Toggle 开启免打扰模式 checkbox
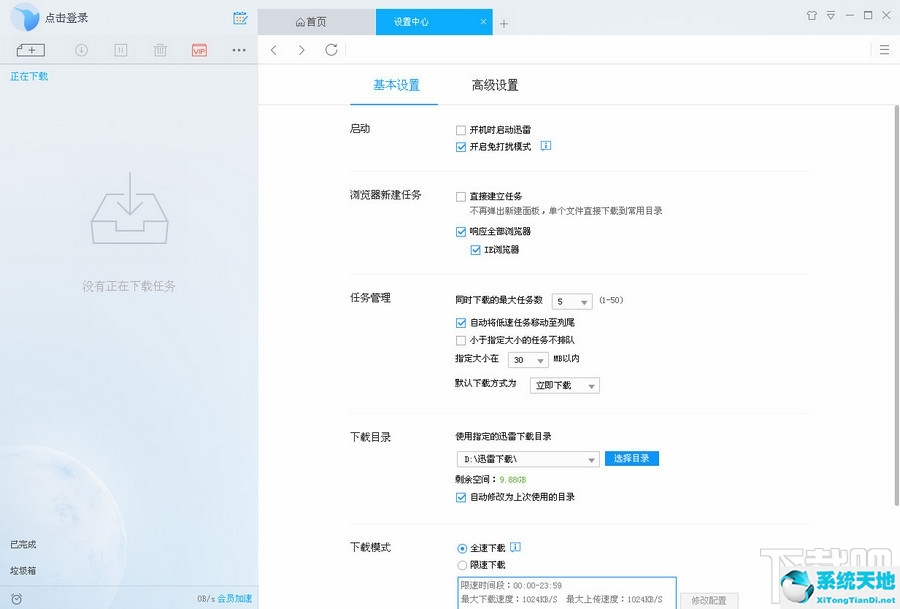The width and height of the screenshot is (900, 609). (461, 147)
